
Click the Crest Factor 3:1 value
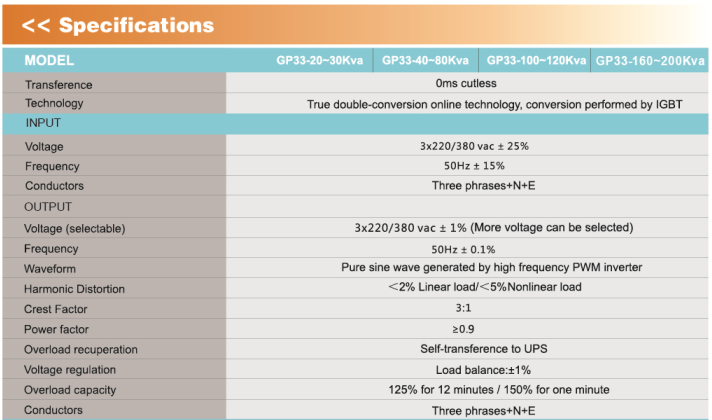coord(463,308)
